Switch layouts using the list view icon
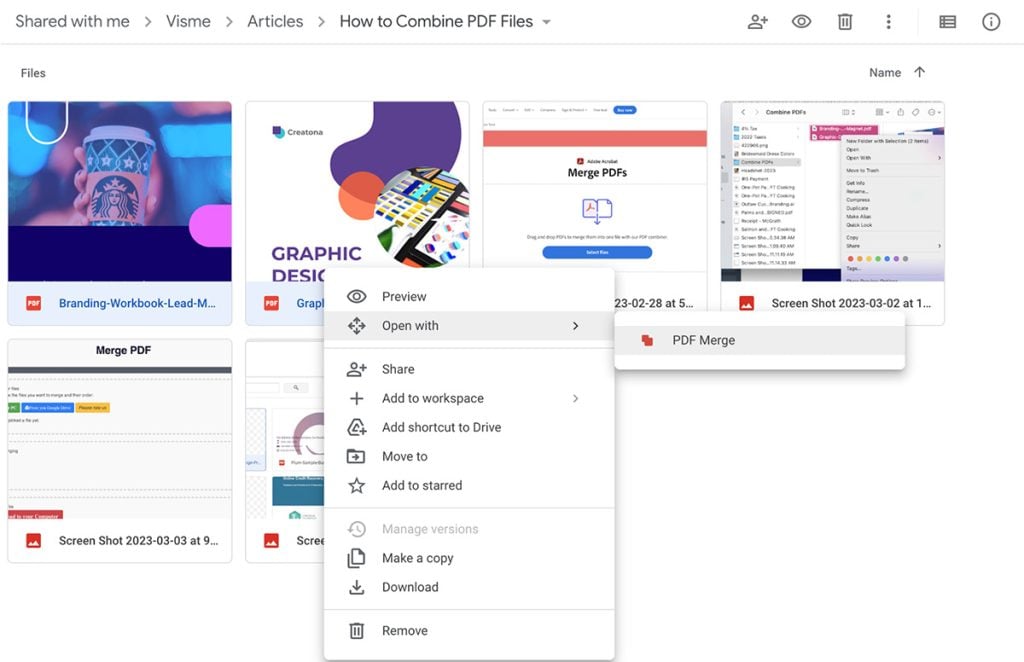The width and height of the screenshot is (1024, 662). coord(947,21)
